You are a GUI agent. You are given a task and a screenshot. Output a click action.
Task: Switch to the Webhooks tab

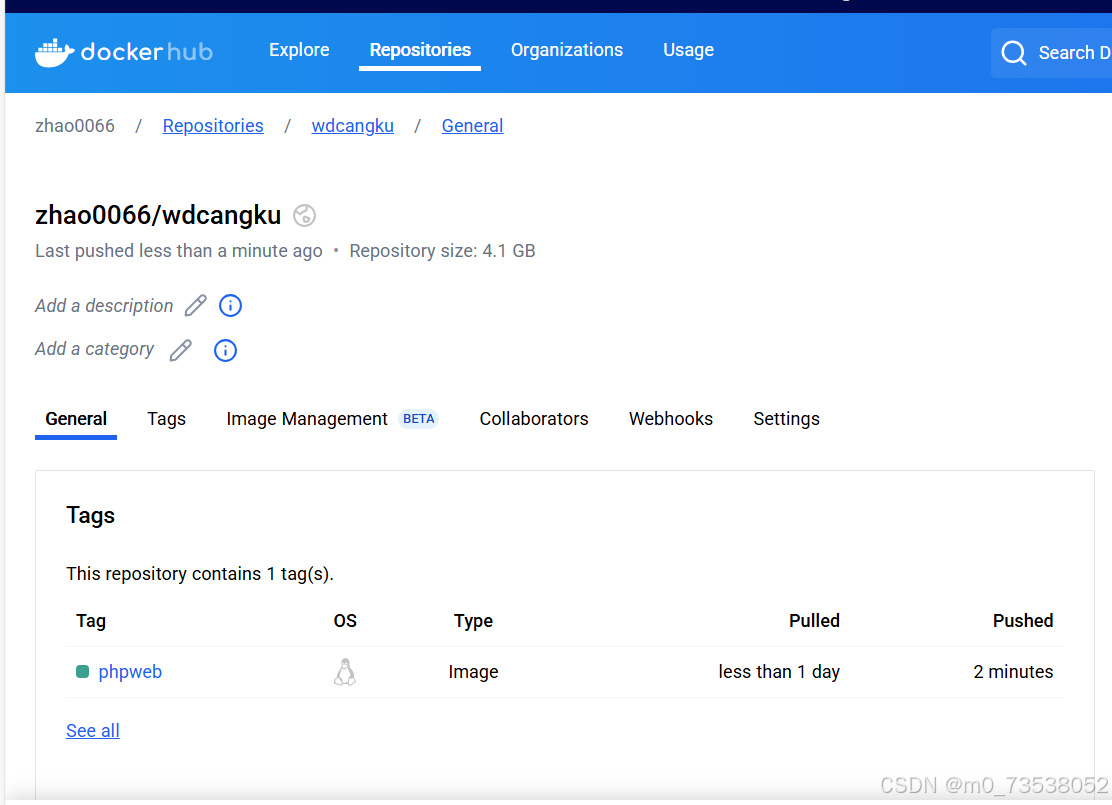pos(670,418)
